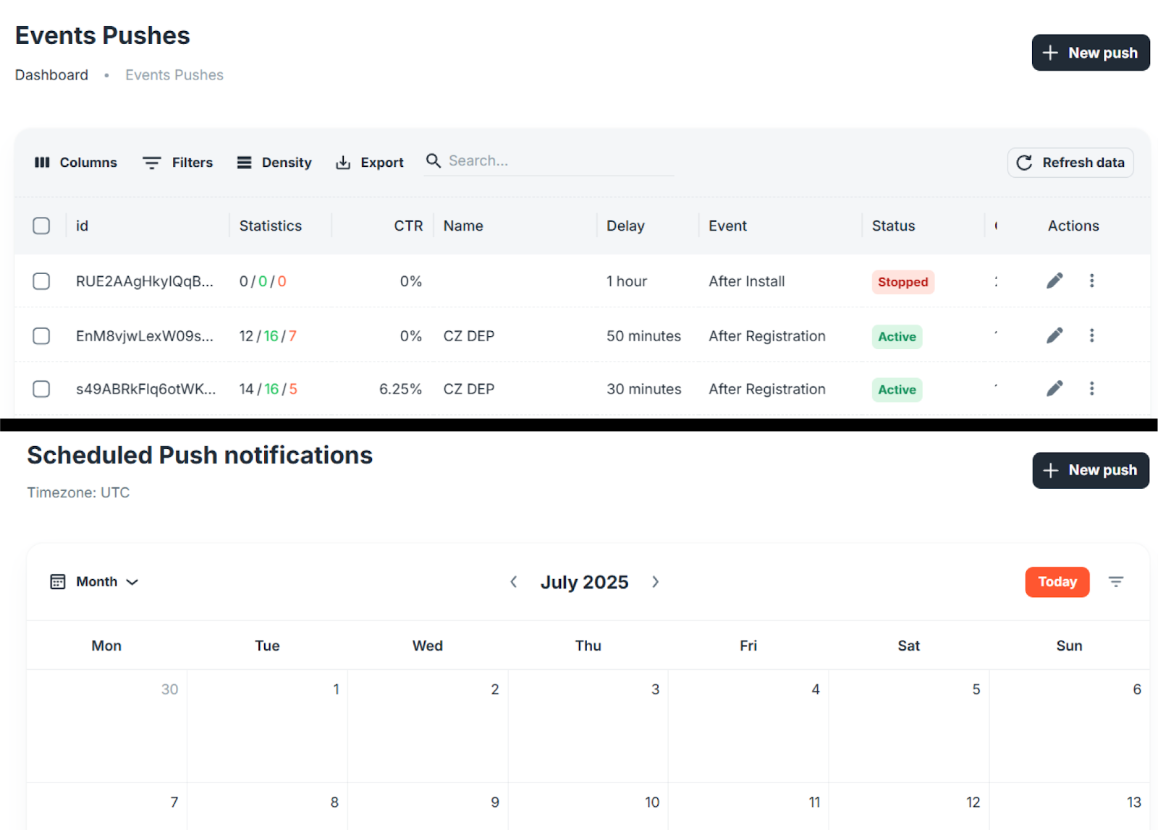Screen dimensions: 1158x830
Task: Click the Stopped status badge
Action: click(902, 281)
